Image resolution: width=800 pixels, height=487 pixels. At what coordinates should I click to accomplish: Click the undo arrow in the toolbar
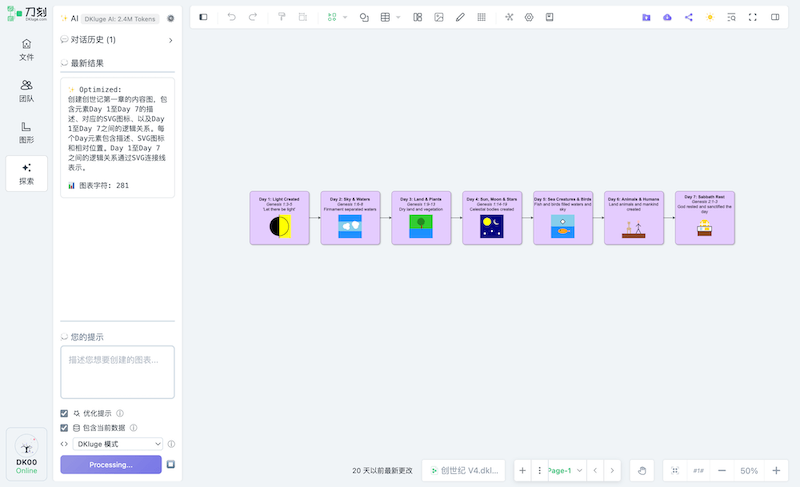232,17
